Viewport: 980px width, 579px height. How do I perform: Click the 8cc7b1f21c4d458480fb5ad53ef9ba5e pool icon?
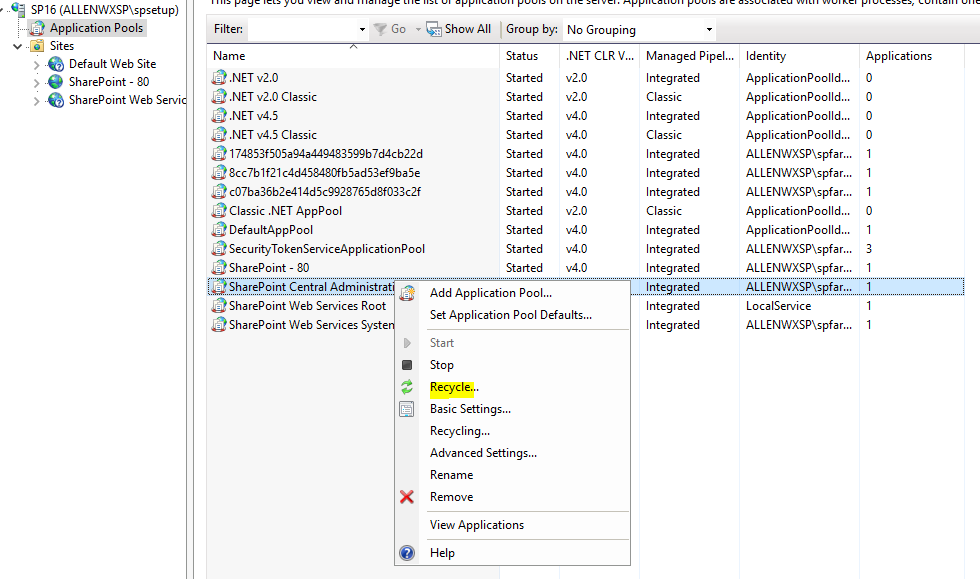click(x=219, y=173)
